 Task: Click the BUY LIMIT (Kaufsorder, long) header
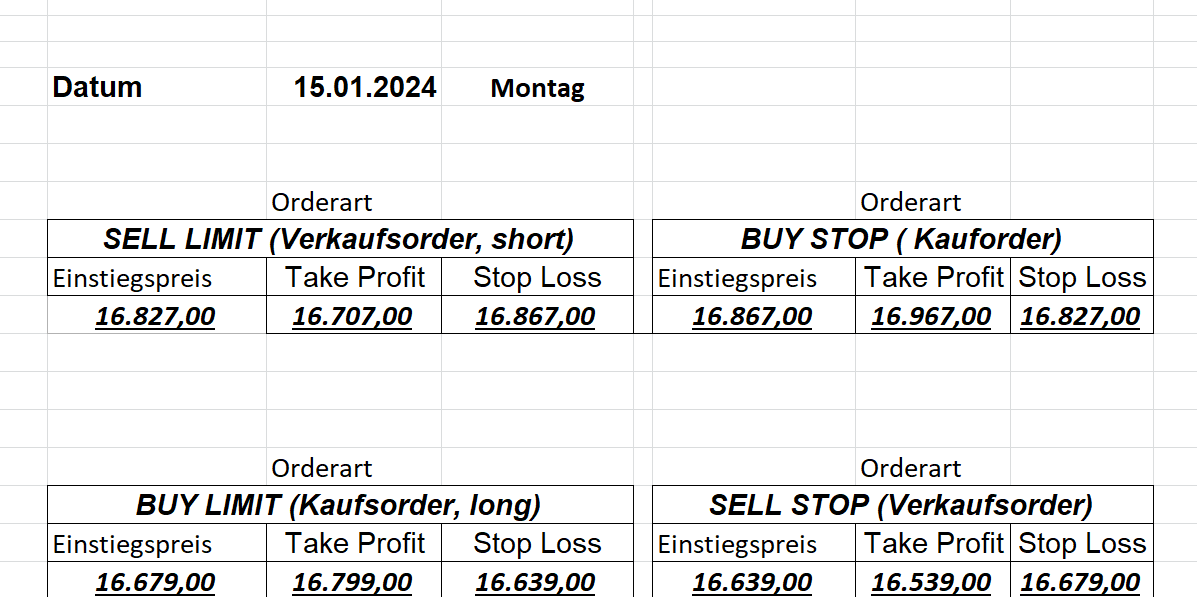(x=339, y=505)
